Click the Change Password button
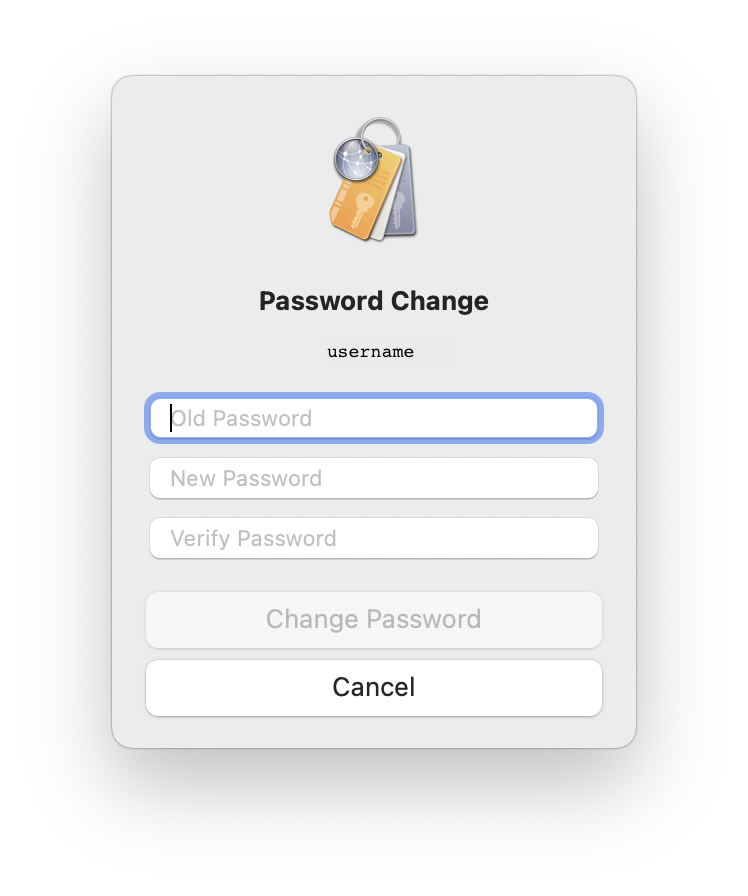Image resolution: width=748 pixels, height=896 pixels. 374,619
